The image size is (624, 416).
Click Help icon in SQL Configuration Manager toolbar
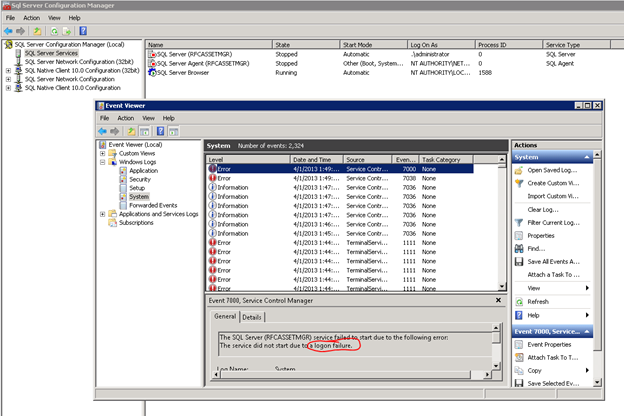coord(83,31)
